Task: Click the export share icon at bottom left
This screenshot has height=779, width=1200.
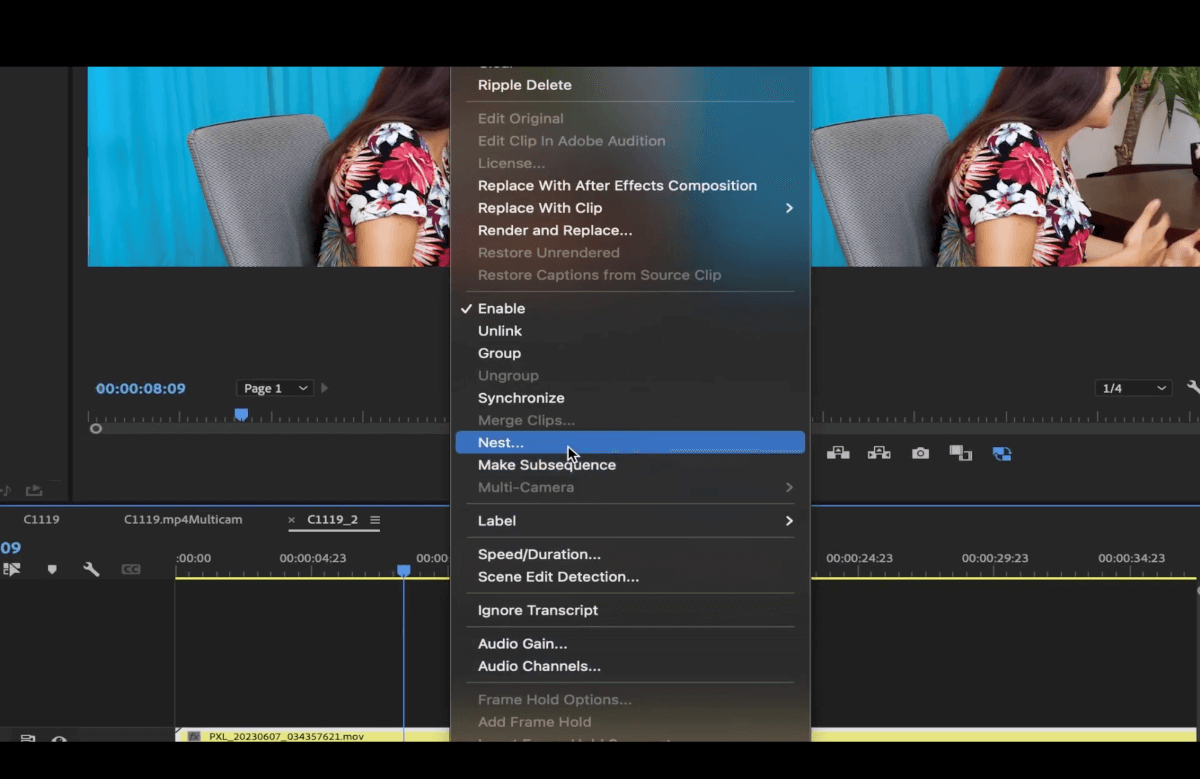Action: pyautogui.click(x=34, y=490)
